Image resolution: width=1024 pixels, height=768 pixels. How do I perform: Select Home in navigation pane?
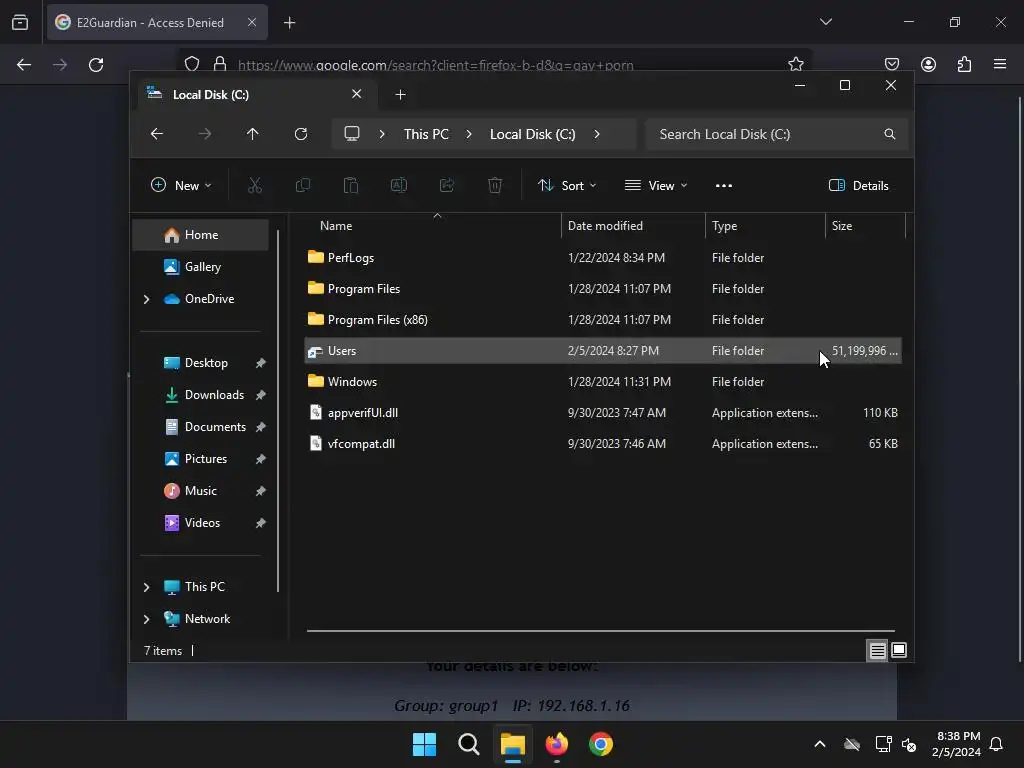200,235
